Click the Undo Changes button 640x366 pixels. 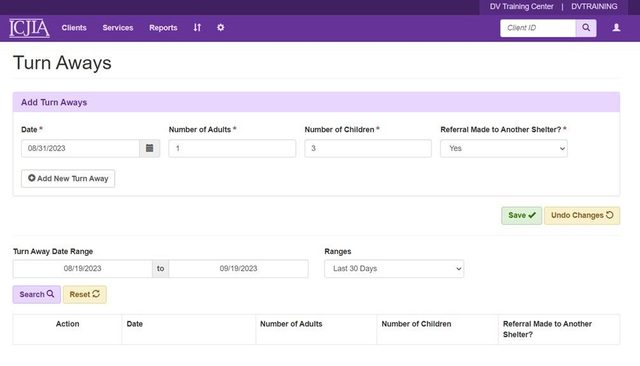coord(582,215)
